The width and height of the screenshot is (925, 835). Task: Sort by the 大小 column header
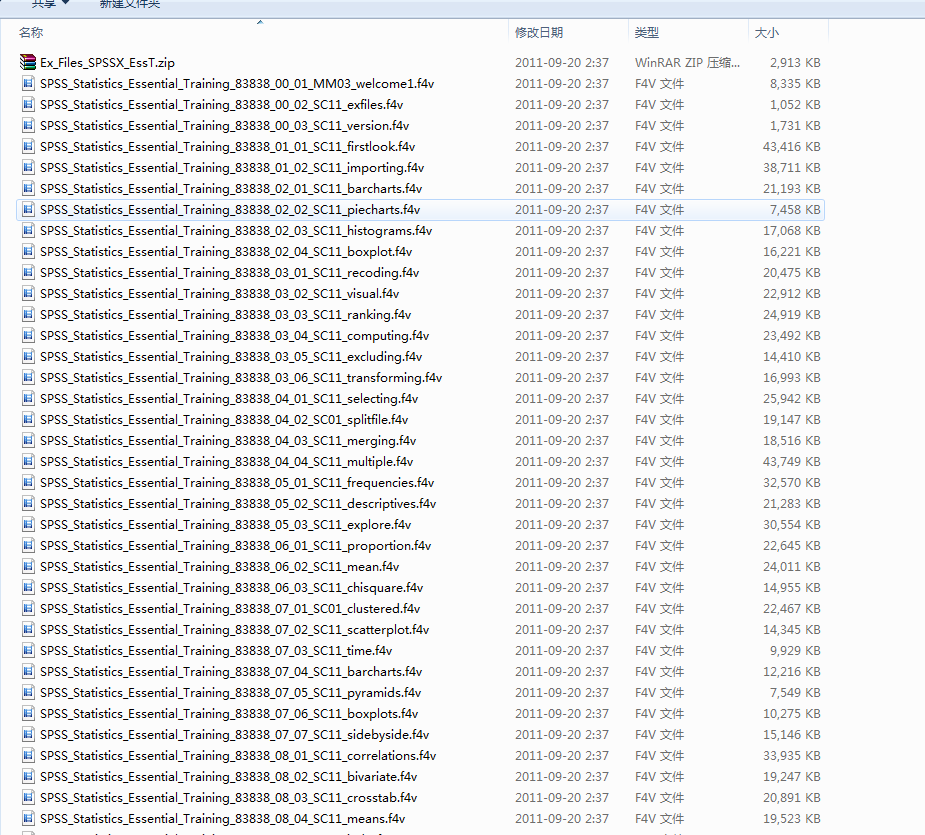tap(767, 32)
